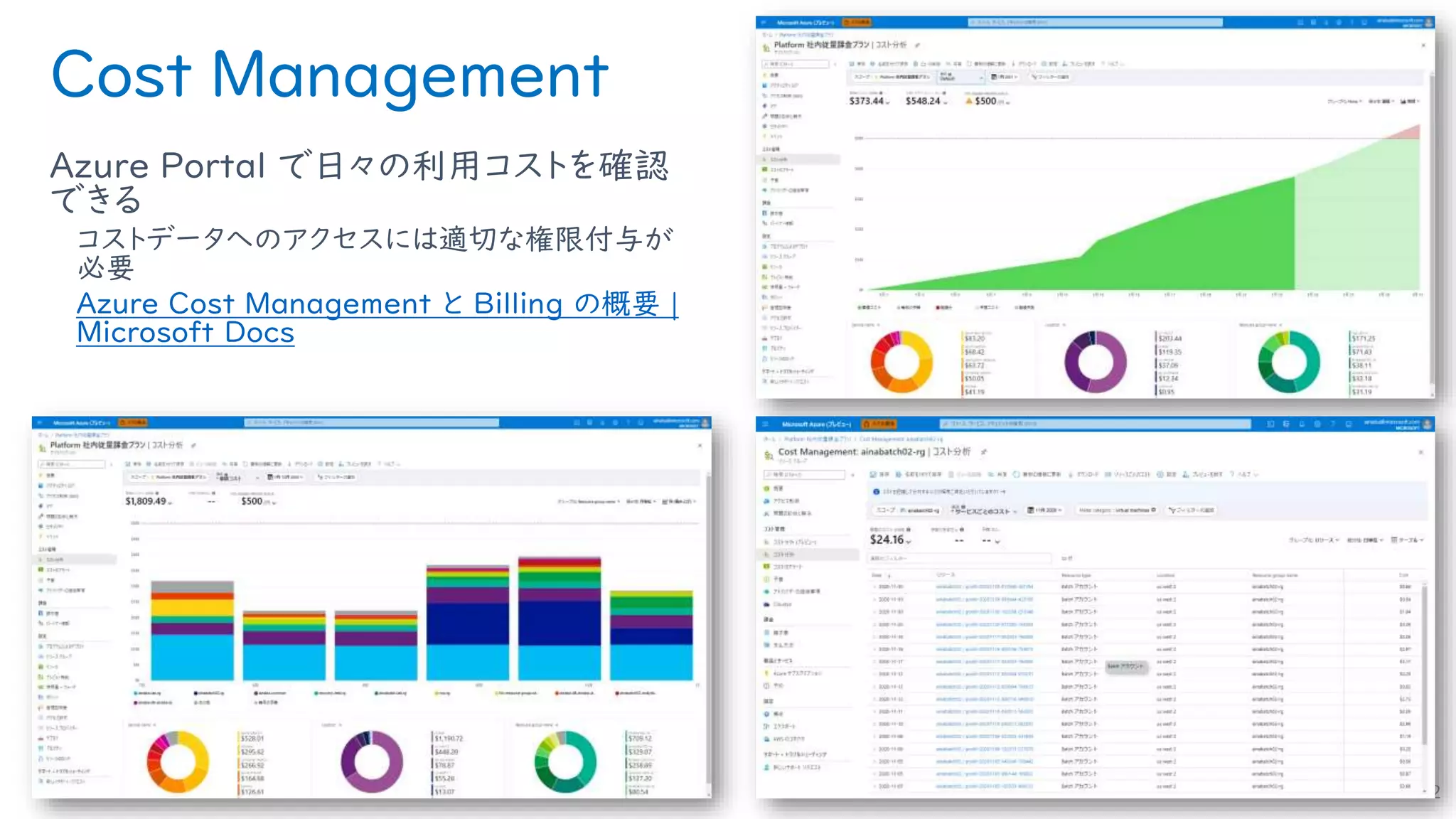Open notifications bell in bottom-right portal header
Viewport: 1456px width, 819px height.
coord(1302,424)
